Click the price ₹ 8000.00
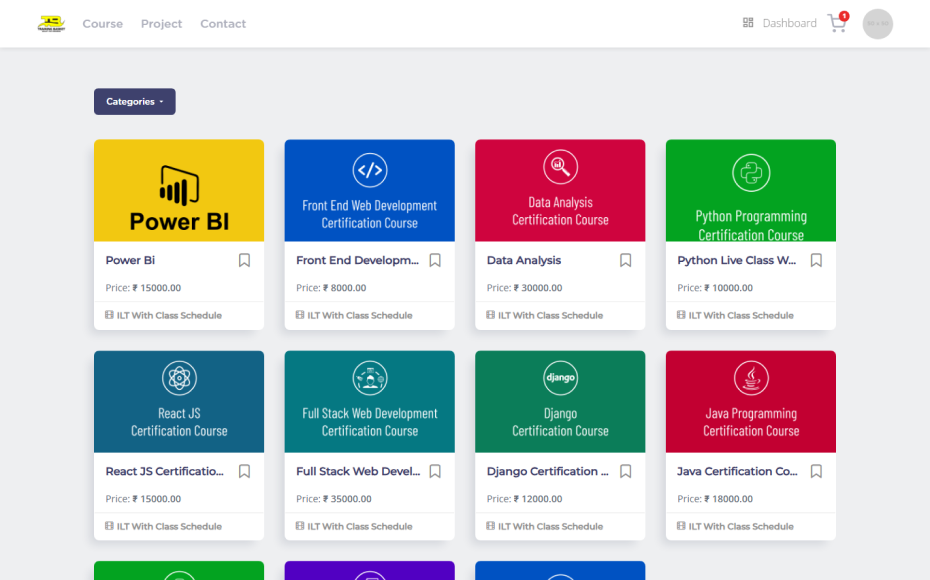 tap(345, 288)
